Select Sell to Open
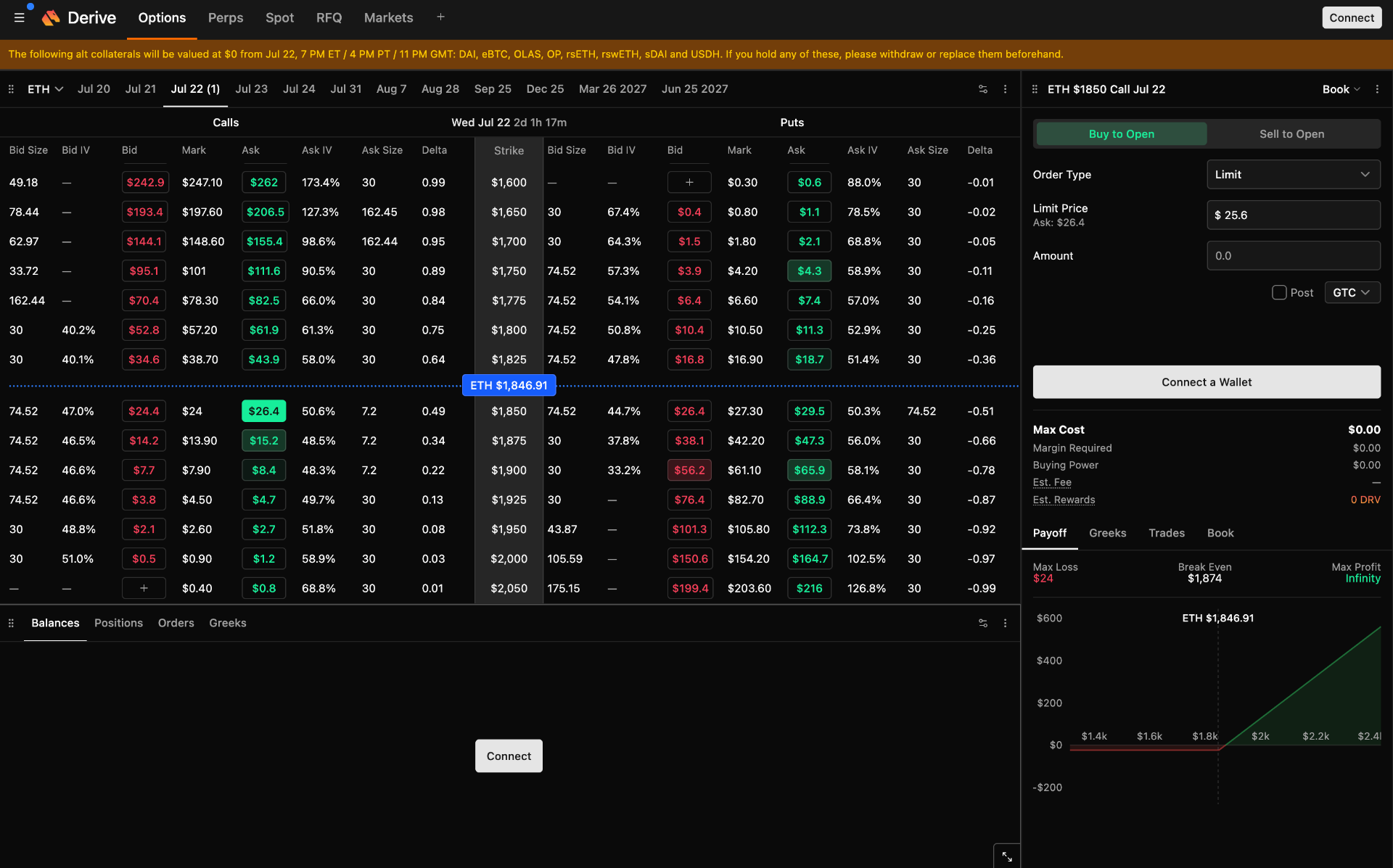 1291,134
